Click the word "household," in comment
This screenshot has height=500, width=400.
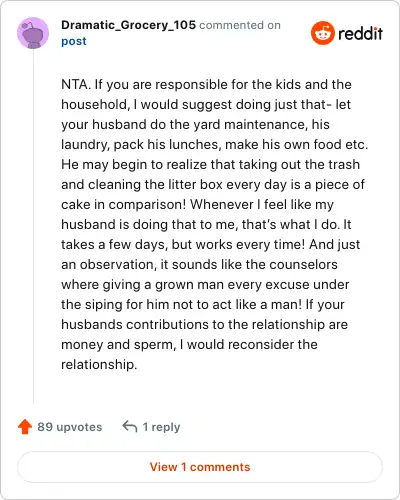click(96, 104)
